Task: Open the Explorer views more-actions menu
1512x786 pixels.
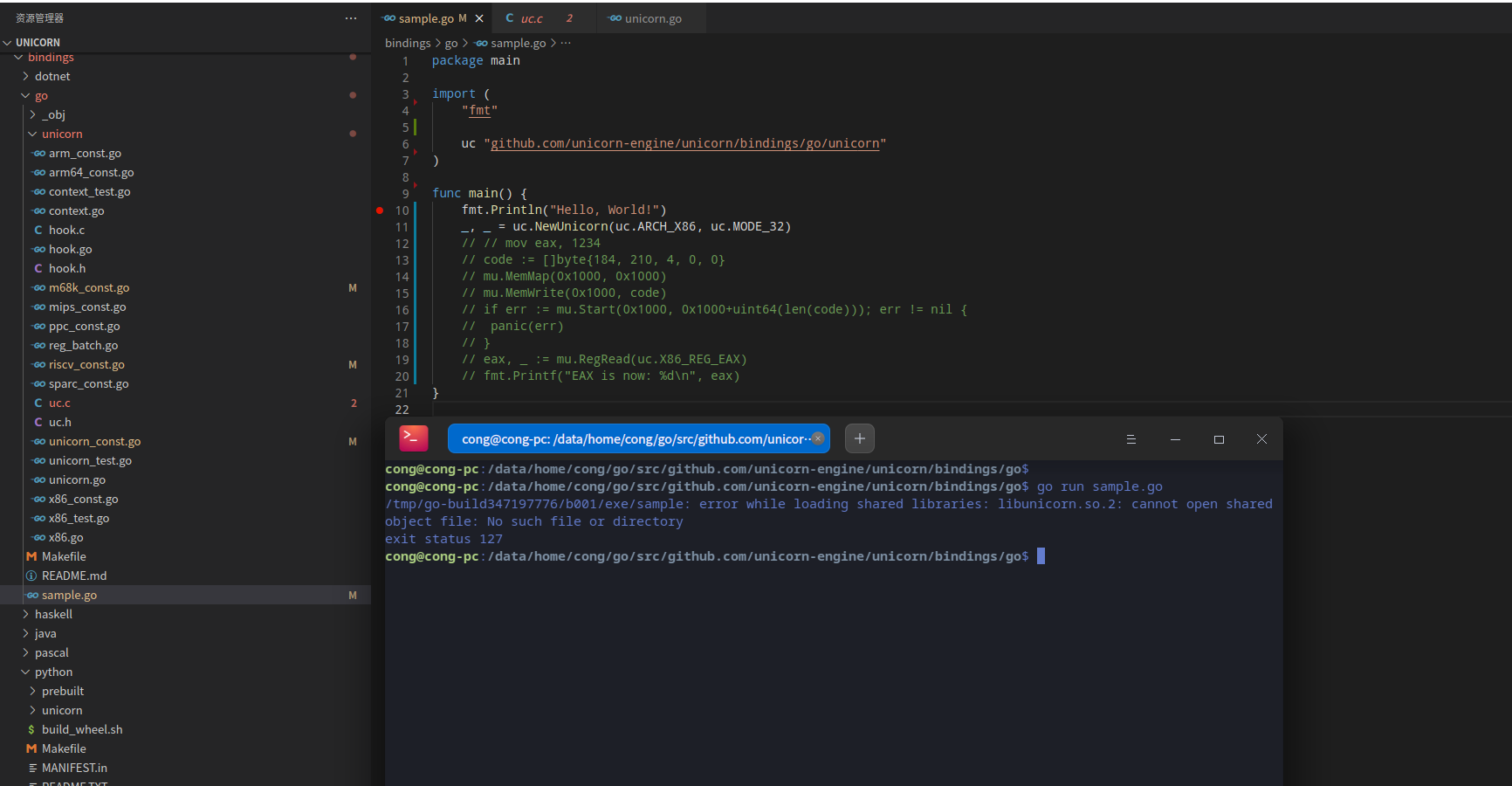Action: point(351,17)
